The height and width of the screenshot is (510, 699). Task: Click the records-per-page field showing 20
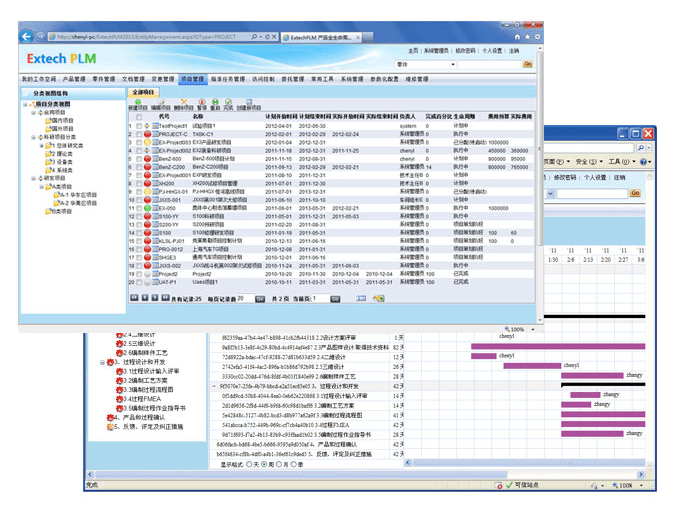point(245,298)
